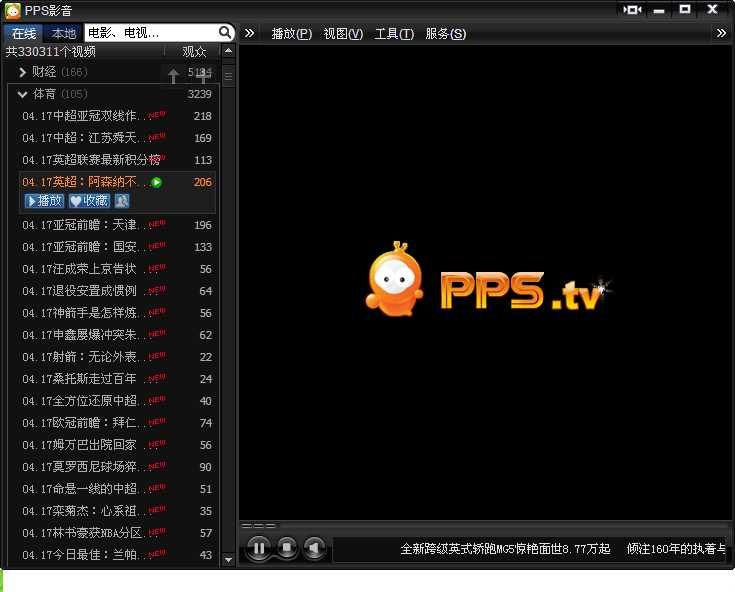Click the 播放 button under selected video

[44, 201]
